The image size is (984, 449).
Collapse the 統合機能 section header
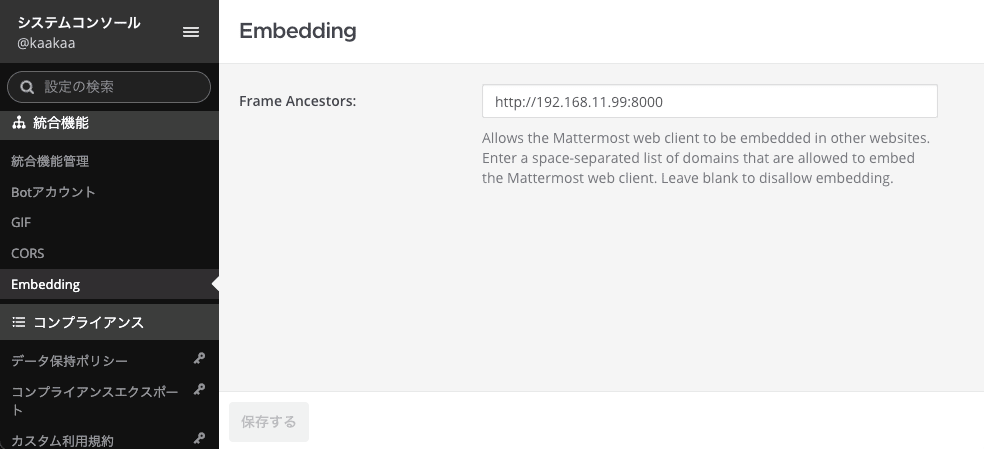click(109, 123)
